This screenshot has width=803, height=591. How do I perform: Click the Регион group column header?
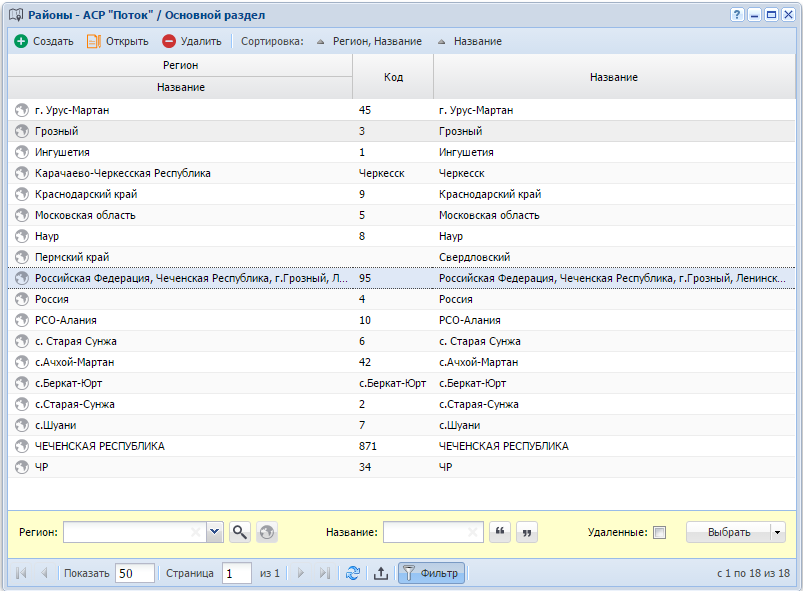pyautogui.click(x=180, y=66)
